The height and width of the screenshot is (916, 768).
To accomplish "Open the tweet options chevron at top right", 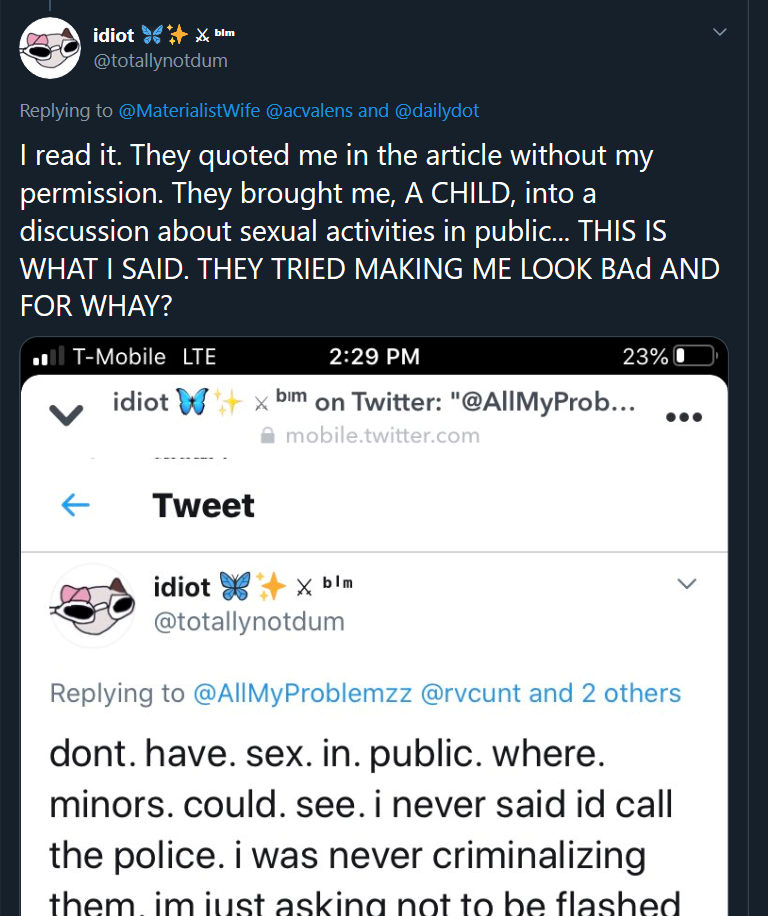I will coord(719,33).
